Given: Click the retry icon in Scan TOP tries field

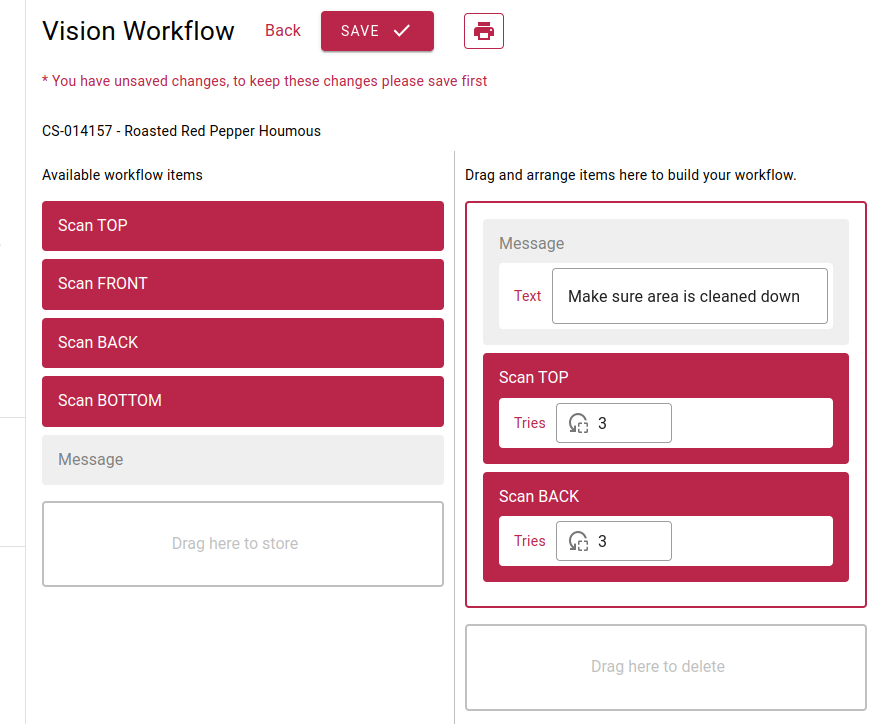Looking at the screenshot, I should (x=578, y=423).
